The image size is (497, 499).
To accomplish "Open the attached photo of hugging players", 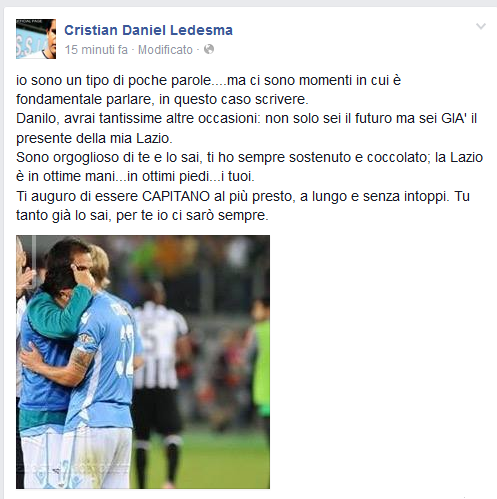I will tap(143, 362).
